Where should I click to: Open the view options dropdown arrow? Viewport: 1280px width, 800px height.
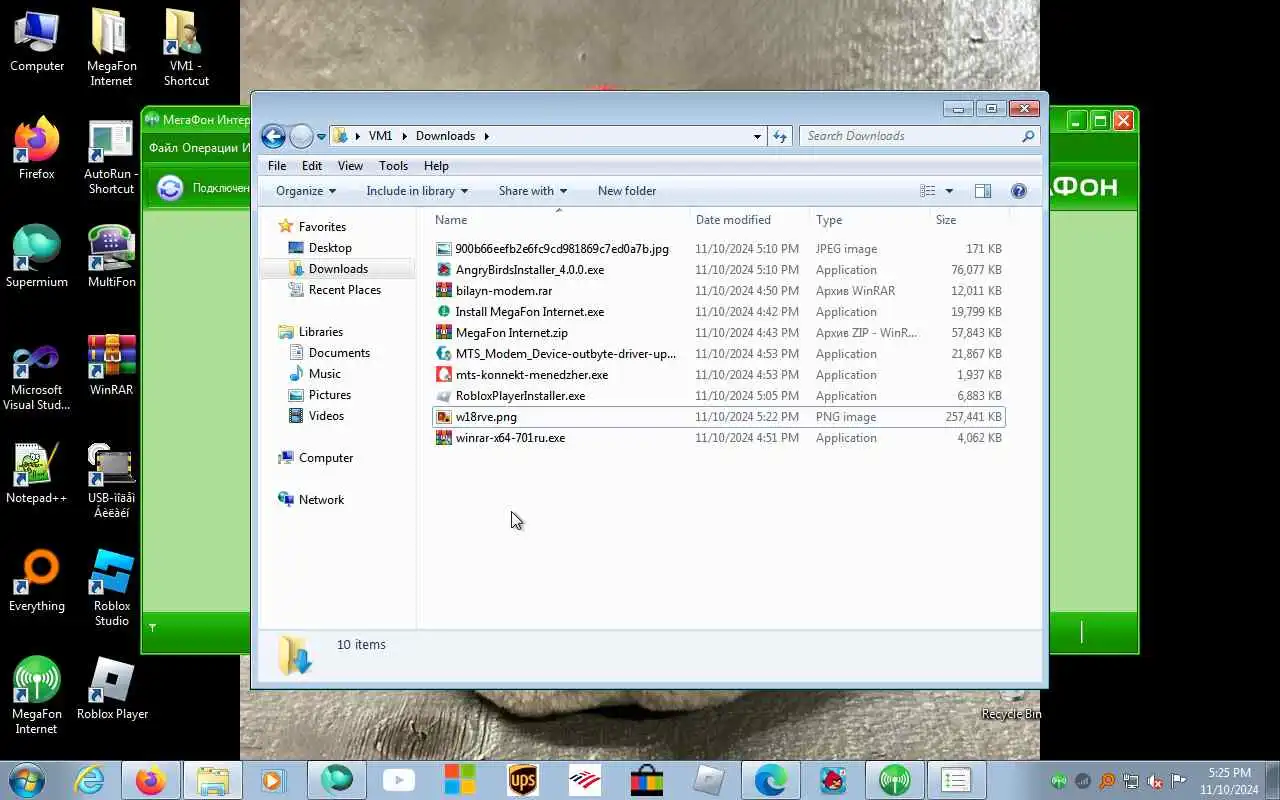[949, 191]
